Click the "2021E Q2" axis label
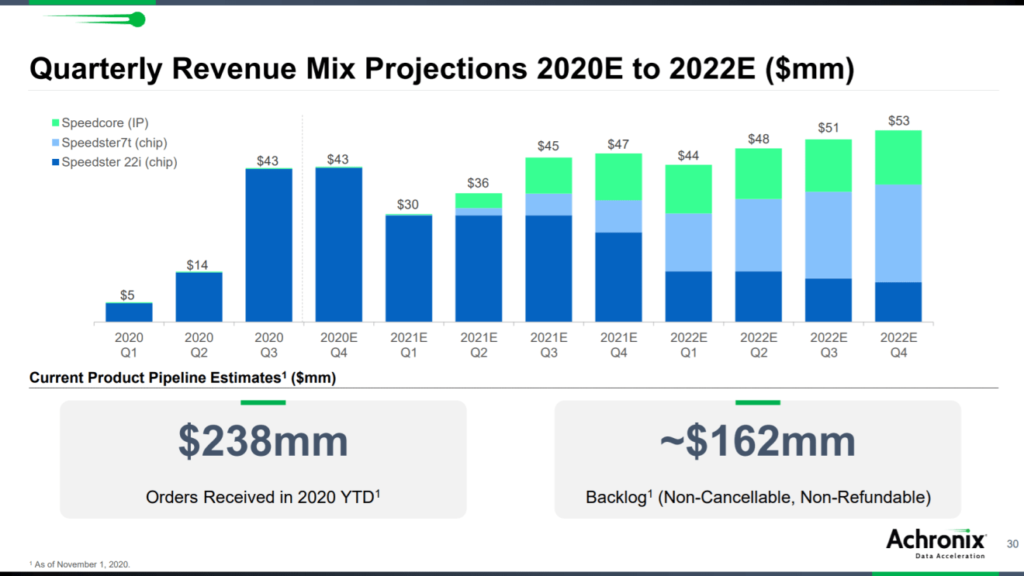 click(479, 345)
